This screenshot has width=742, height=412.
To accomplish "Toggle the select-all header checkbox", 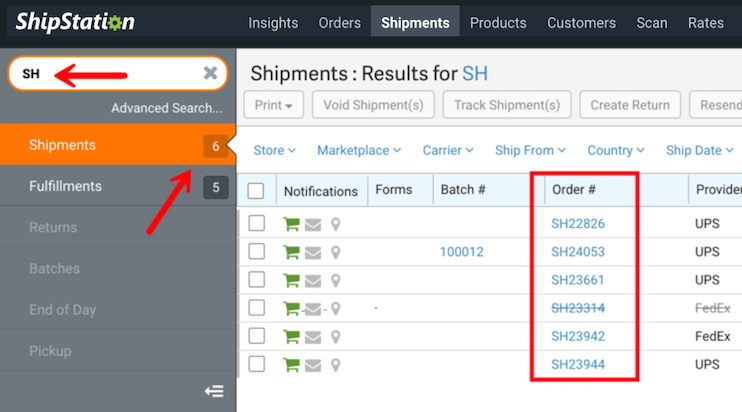I will point(256,191).
